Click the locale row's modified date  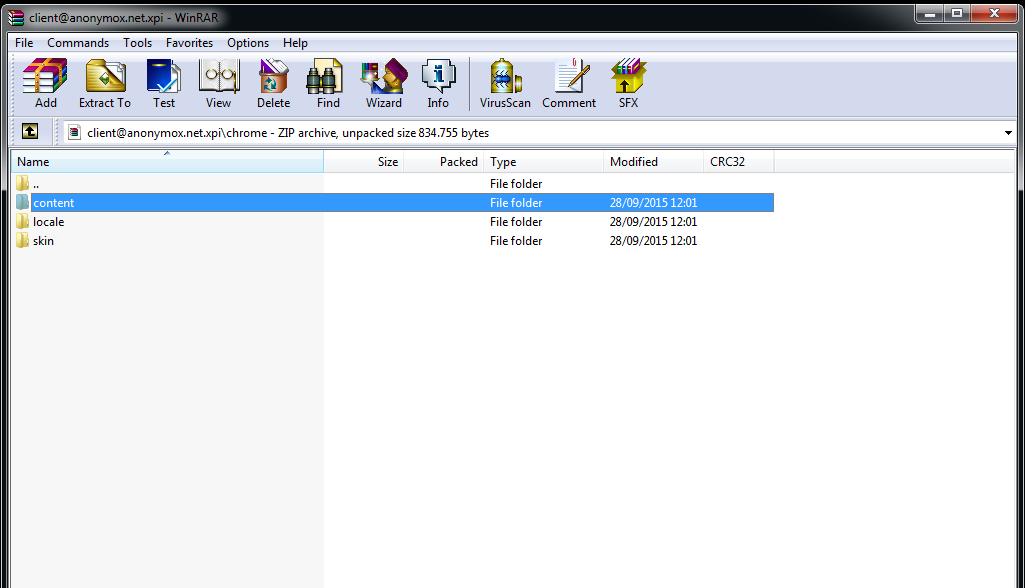653,222
